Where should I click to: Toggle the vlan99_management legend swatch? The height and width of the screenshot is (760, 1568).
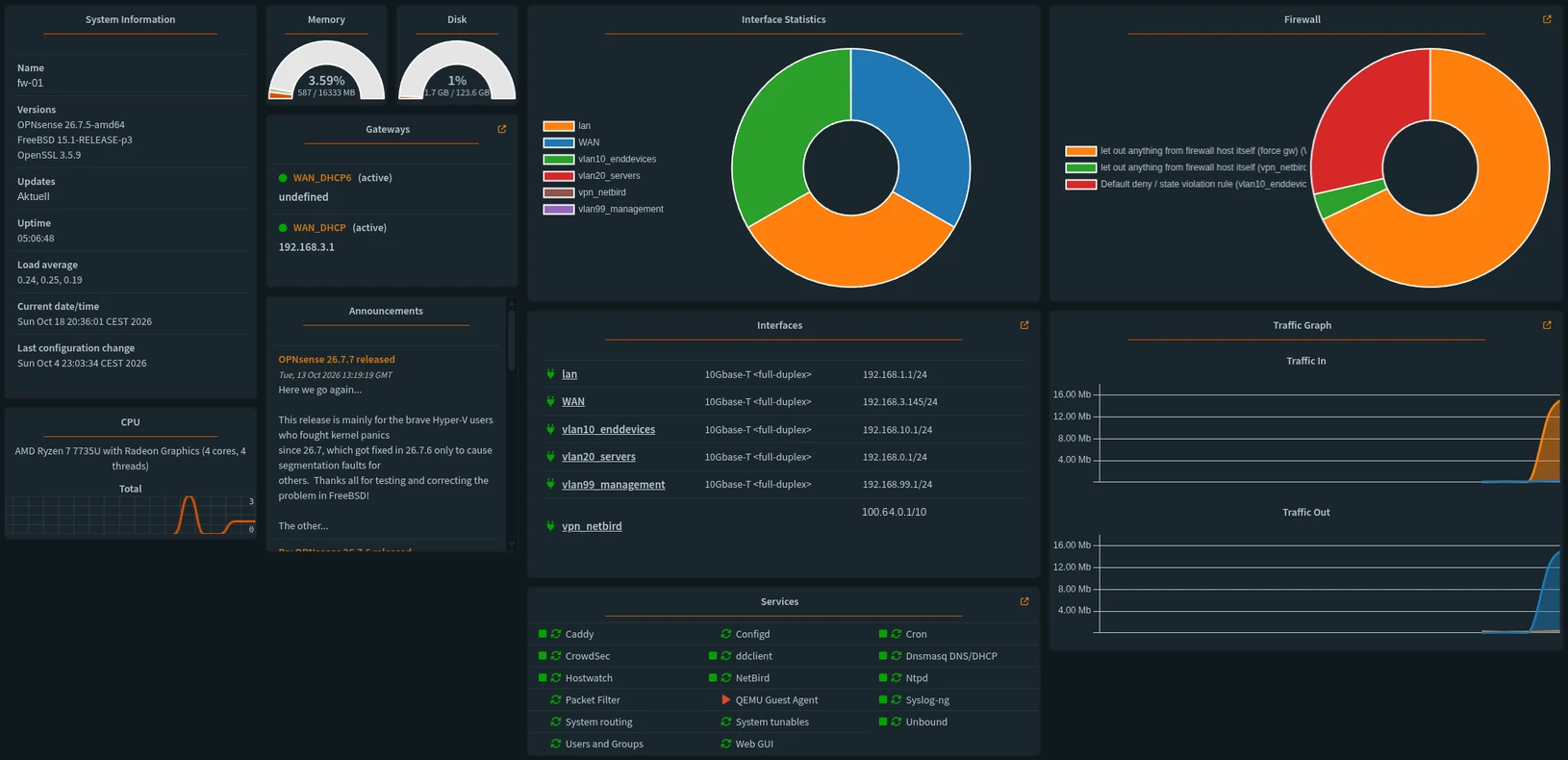tap(559, 210)
